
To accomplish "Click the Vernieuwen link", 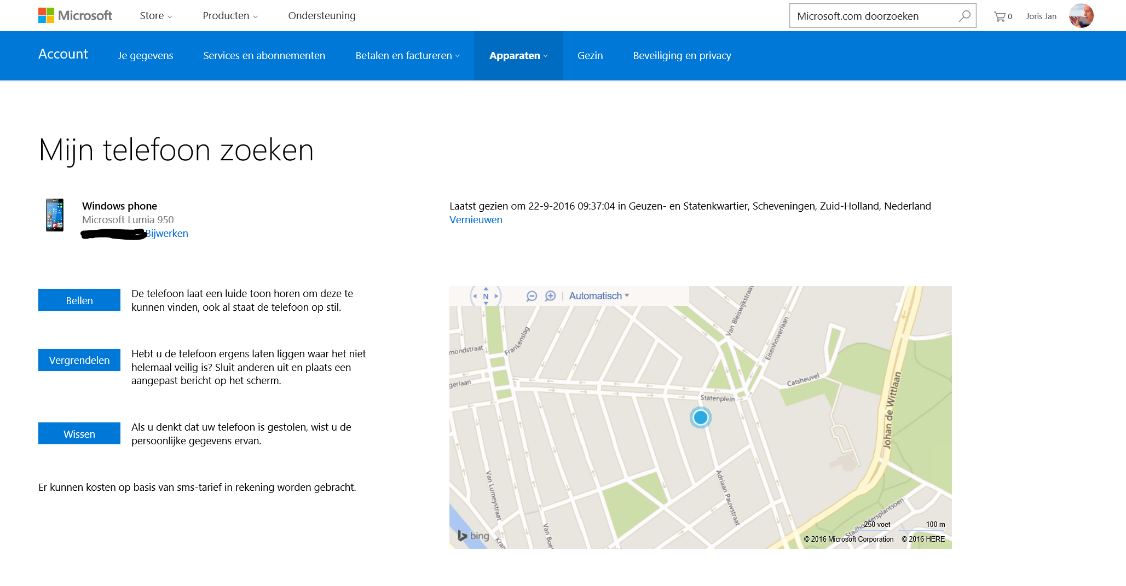I will coord(476,220).
